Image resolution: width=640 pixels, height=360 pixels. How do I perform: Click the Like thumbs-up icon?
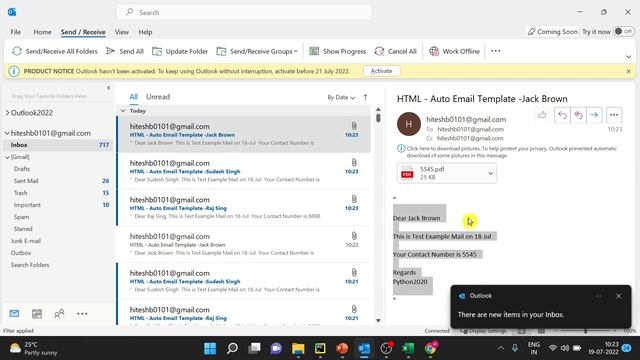pos(542,115)
